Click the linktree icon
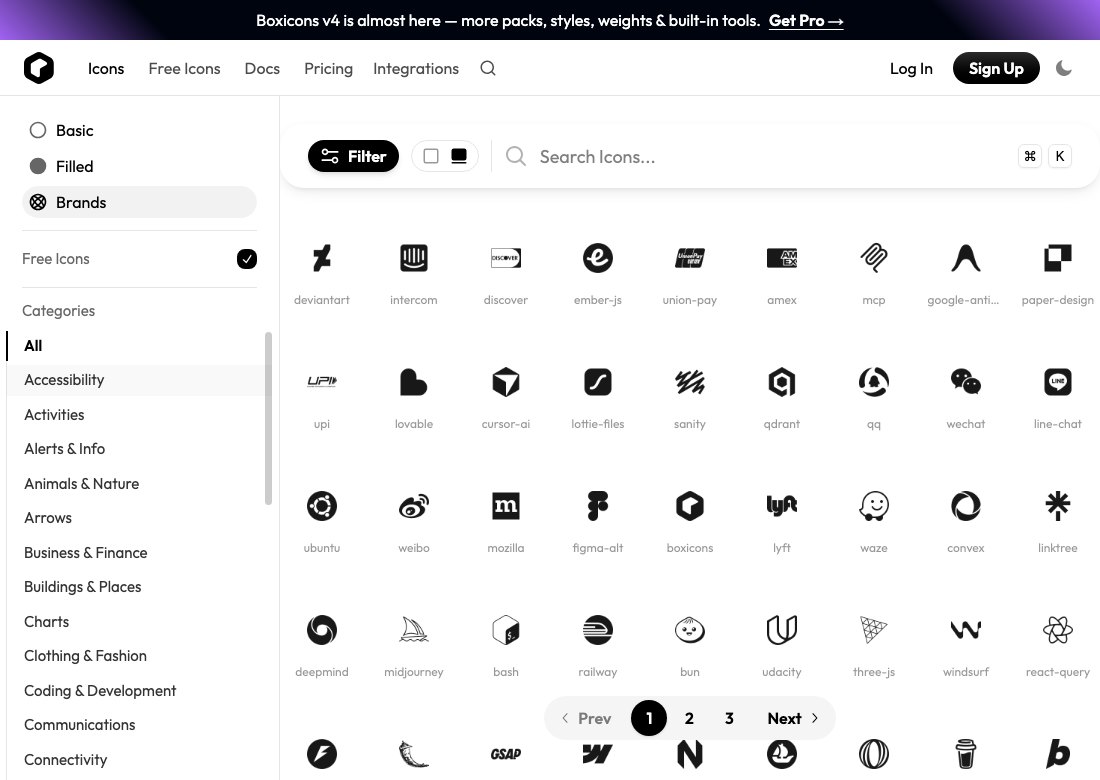Image resolution: width=1100 pixels, height=780 pixels. 1058,506
